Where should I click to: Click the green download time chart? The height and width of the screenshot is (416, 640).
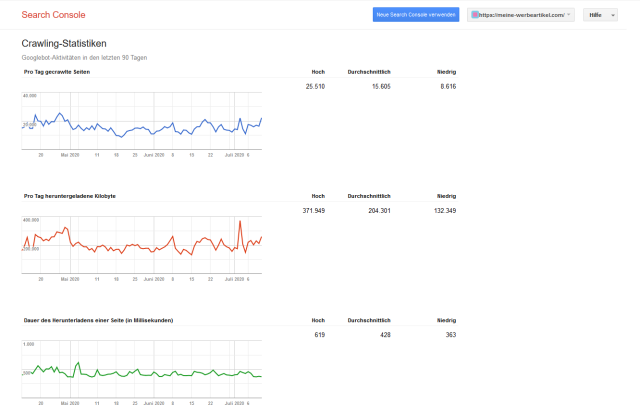click(x=142, y=369)
